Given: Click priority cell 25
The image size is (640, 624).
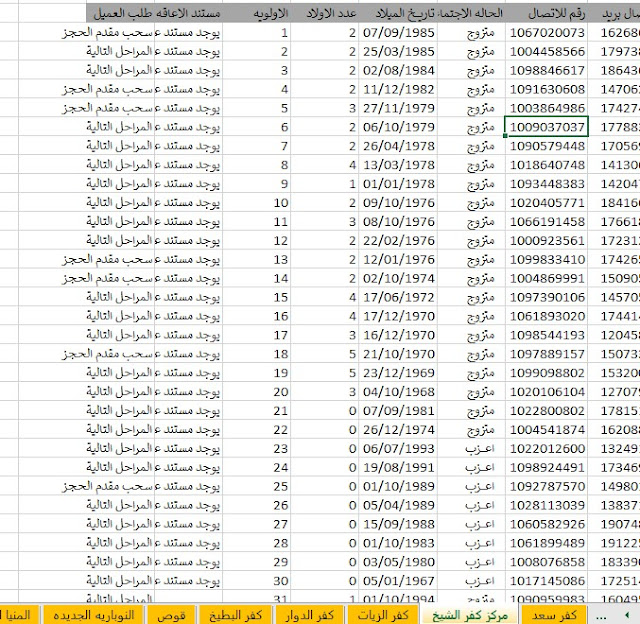Looking at the screenshot, I should [x=256, y=486].
